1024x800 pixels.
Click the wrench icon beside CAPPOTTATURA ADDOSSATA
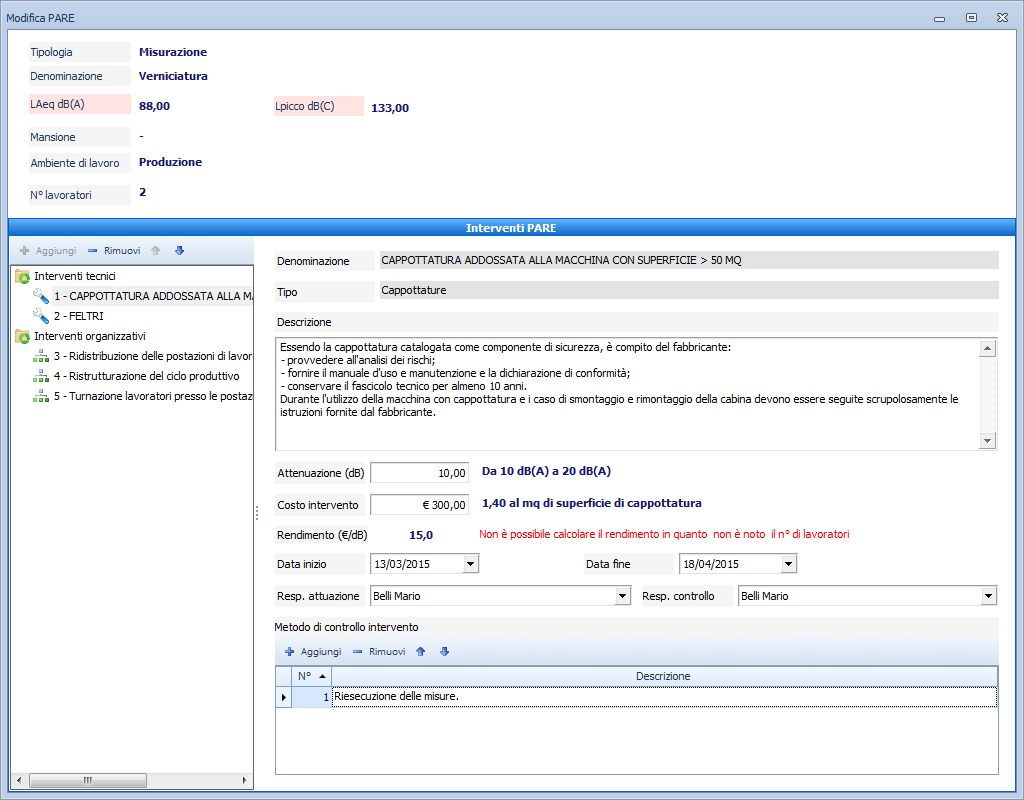[40, 296]
